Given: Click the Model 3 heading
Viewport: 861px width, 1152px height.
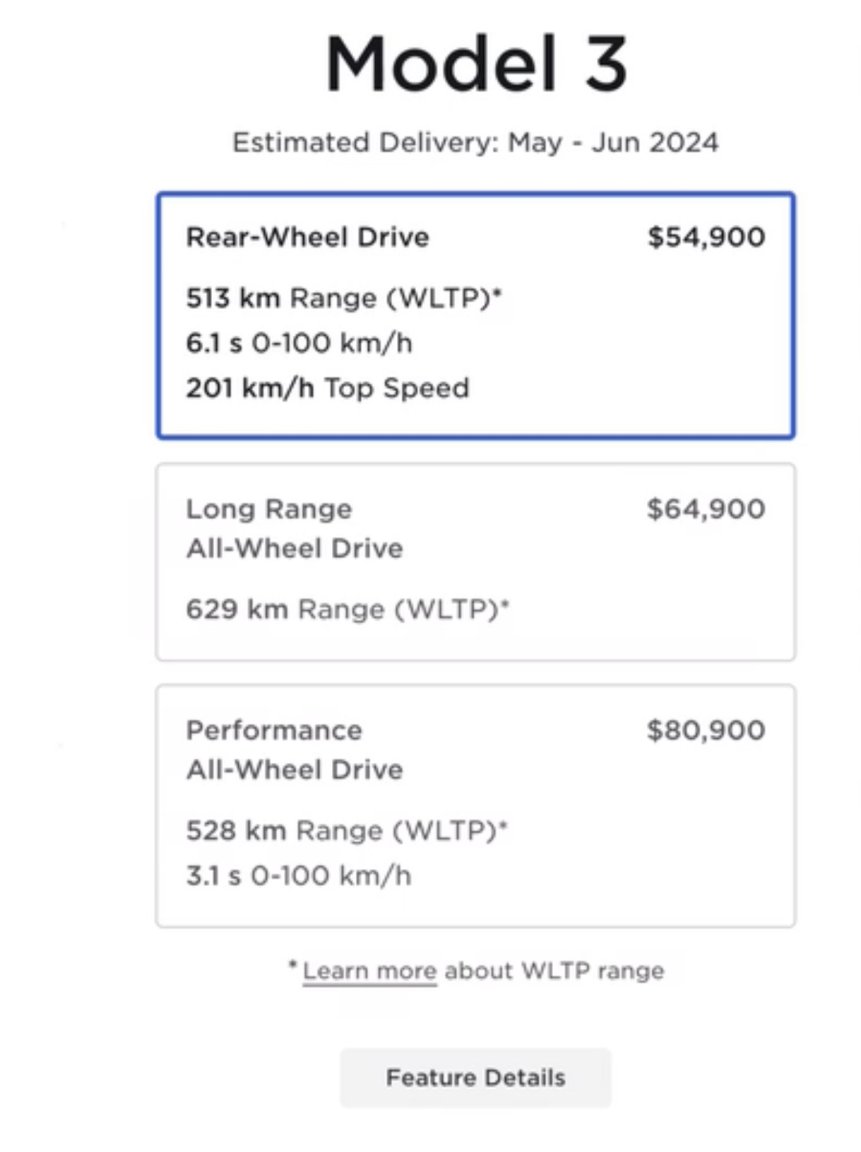Looking at the screenshot, I should click(x=476, y=63).
